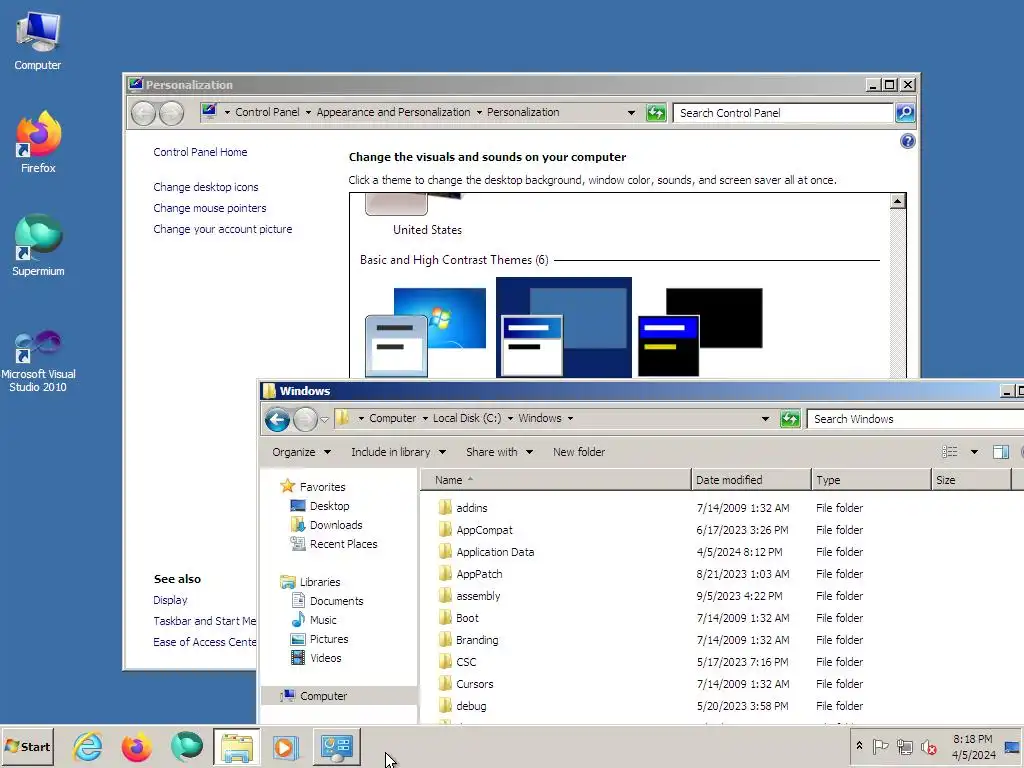Click Personalization window help icon
This screenshot has height=768, width=1024.
pyautogui.click(x=907, y=141)
